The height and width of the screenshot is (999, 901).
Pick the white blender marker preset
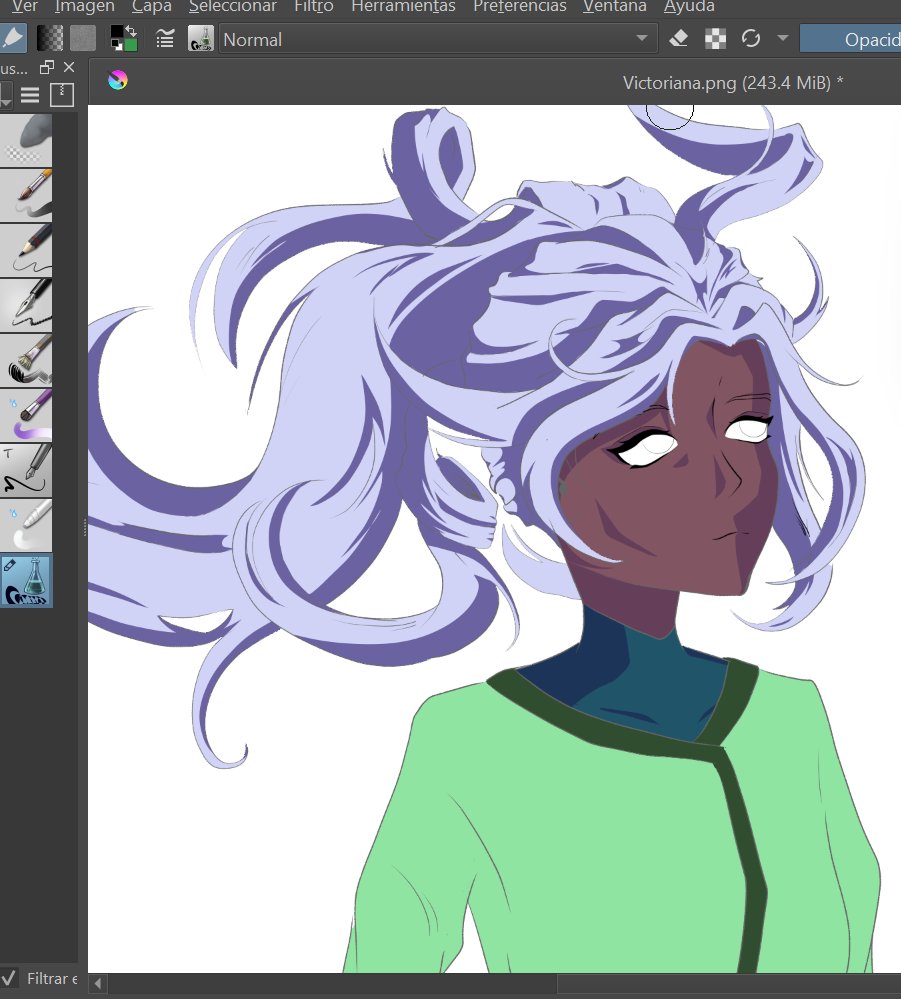[x=25, y=526]
